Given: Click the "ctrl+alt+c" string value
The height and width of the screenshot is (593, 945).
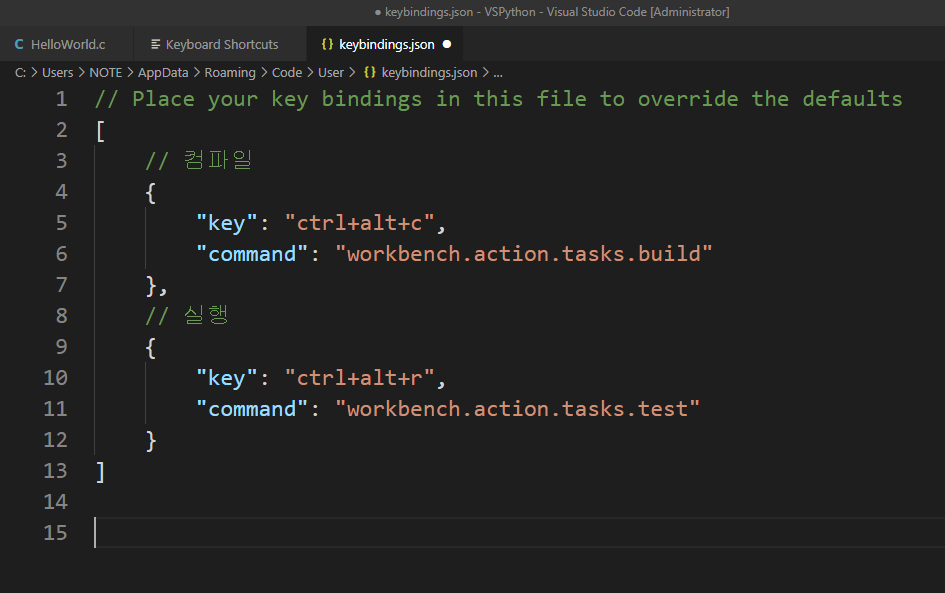Looking at the screenshot, I should pyautogui.click(x=359, y=223).
